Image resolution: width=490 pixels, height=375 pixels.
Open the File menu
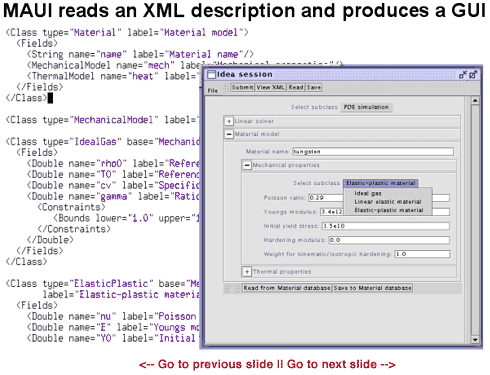[213, 91]
